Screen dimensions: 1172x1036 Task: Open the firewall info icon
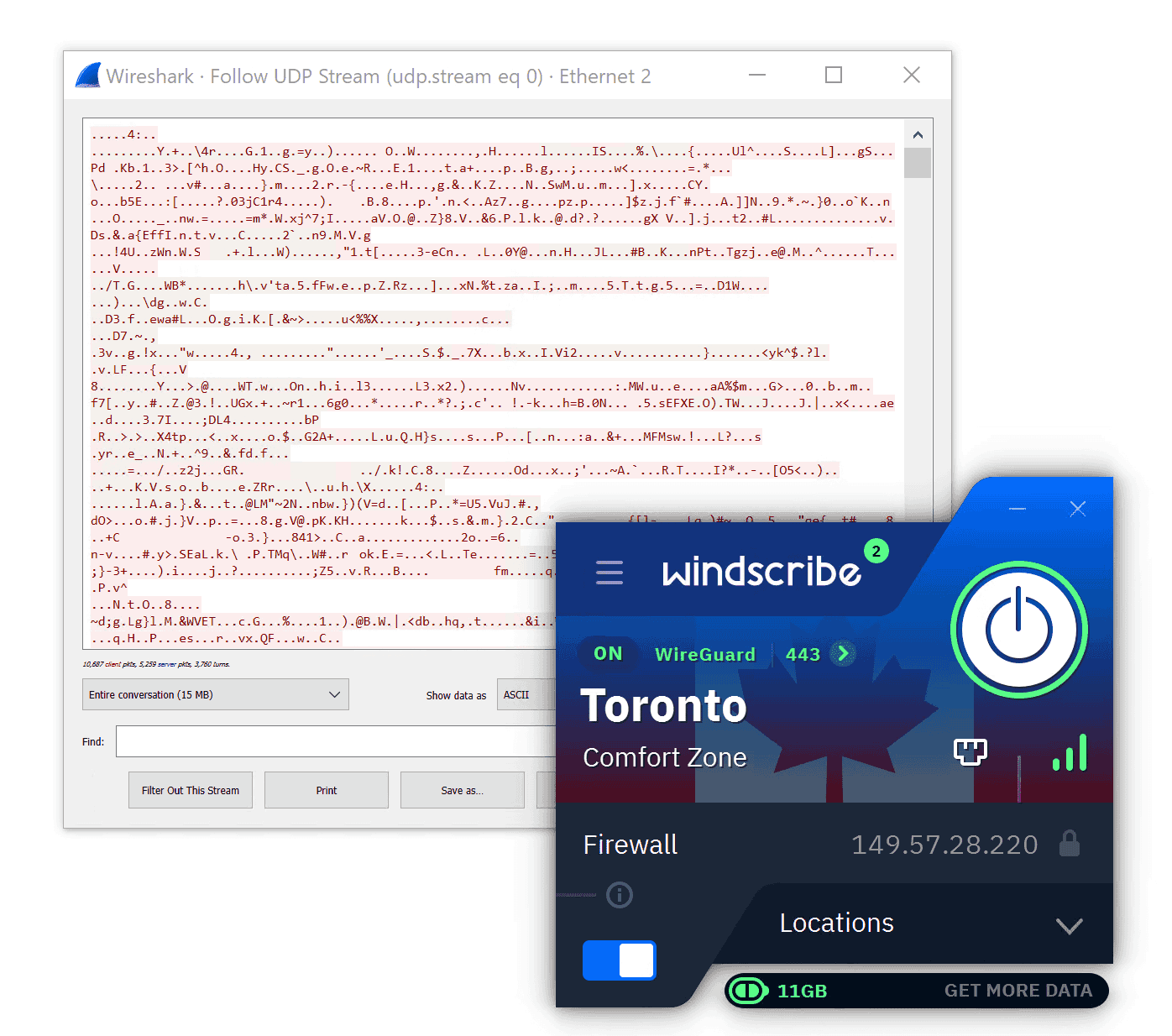click(x=620, y=895)
